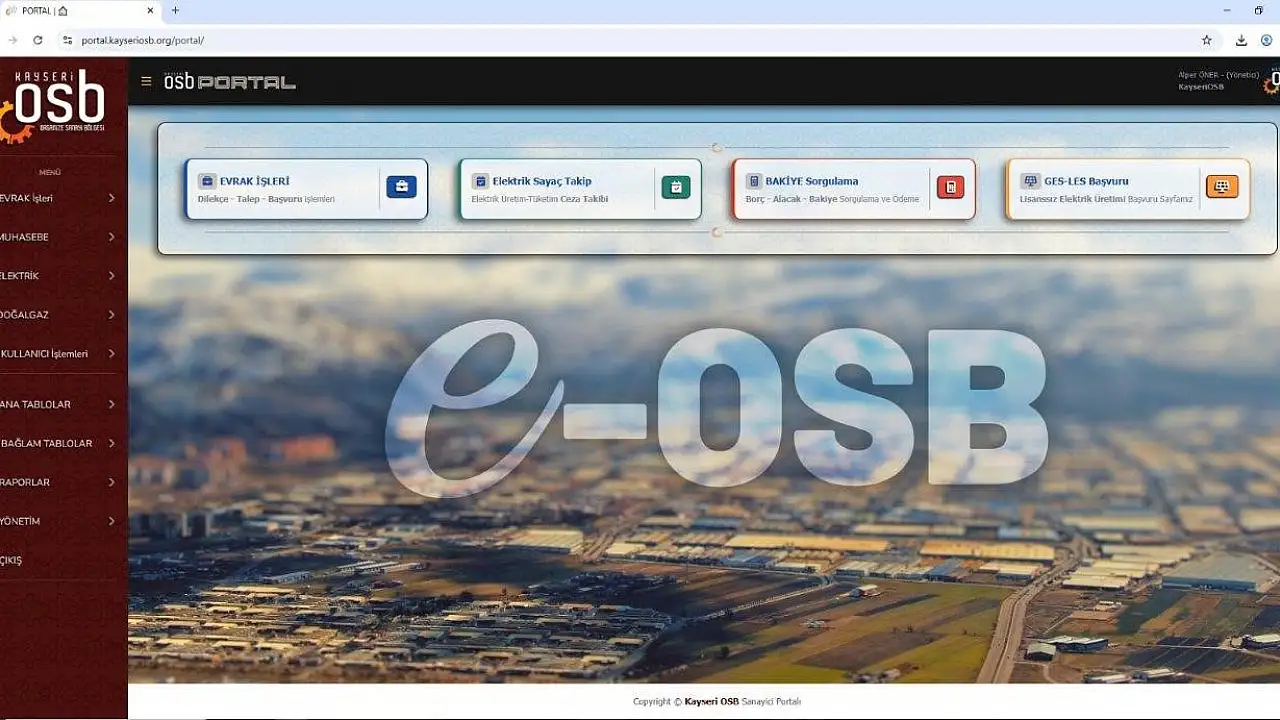Click the blue briefcase icon on EVRAK İŞLERİ card
Screen dimensions: 1280x720
tap(401, 187)
